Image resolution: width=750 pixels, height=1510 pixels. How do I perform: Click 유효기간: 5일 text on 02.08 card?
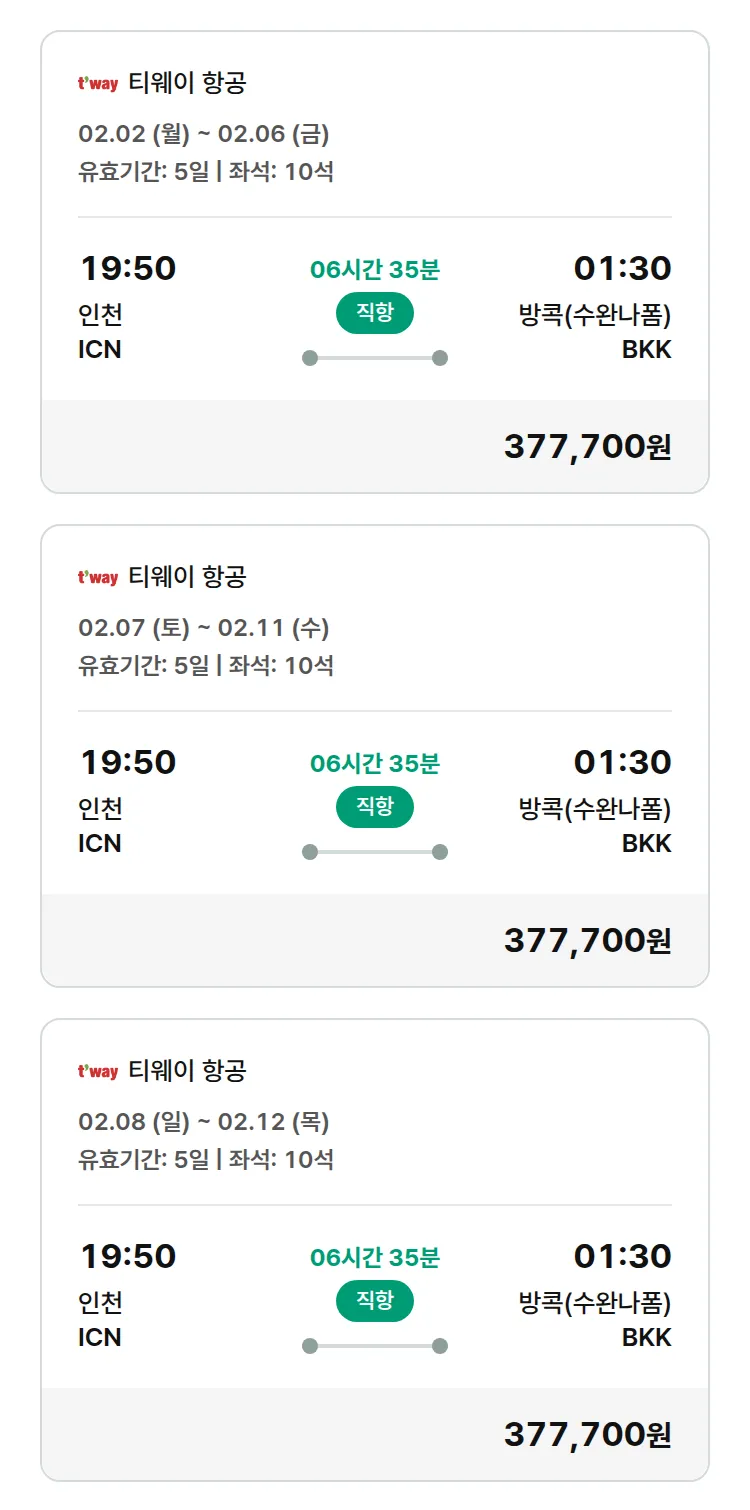point(144,1160)
